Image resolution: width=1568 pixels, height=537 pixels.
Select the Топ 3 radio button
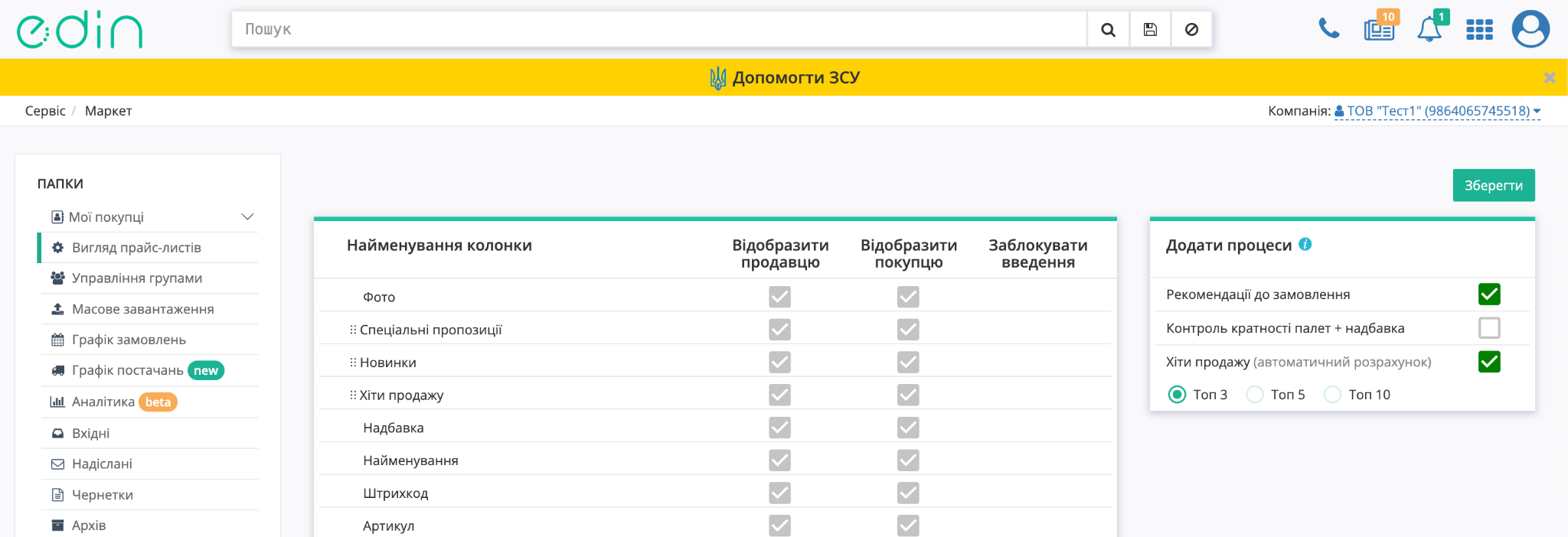[1177, 395]
